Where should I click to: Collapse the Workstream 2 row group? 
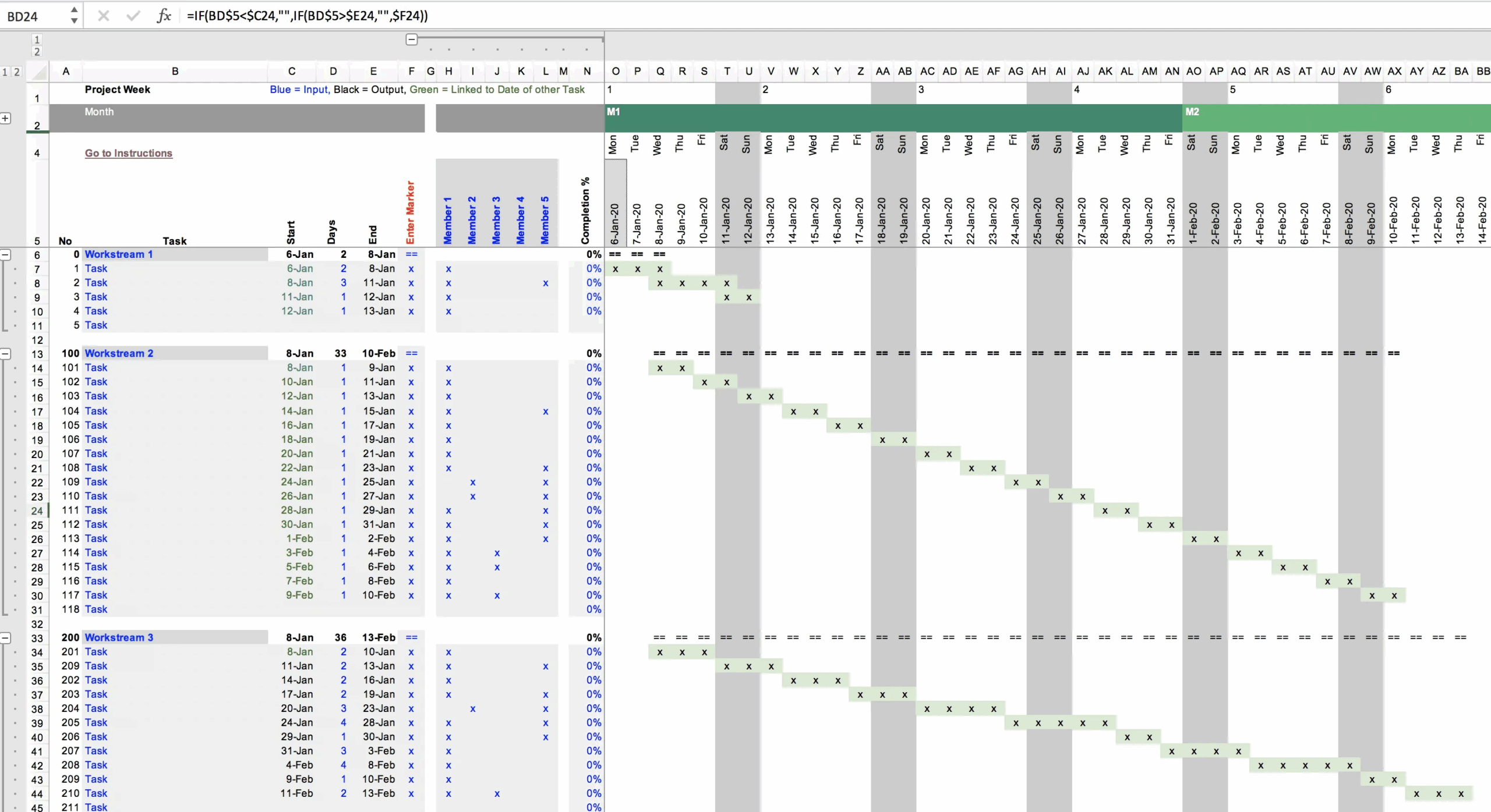point(6,353)
